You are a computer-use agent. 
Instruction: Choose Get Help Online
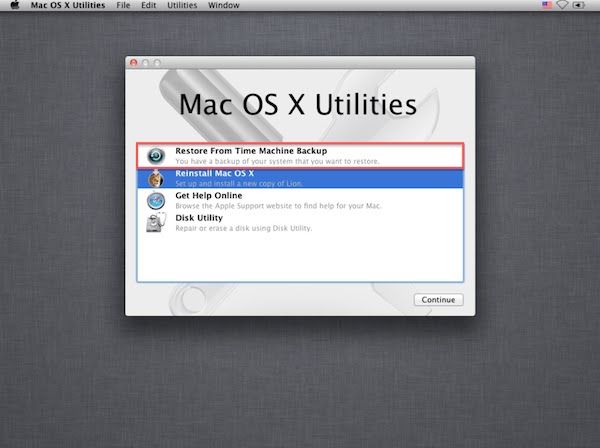pos(300,200)
